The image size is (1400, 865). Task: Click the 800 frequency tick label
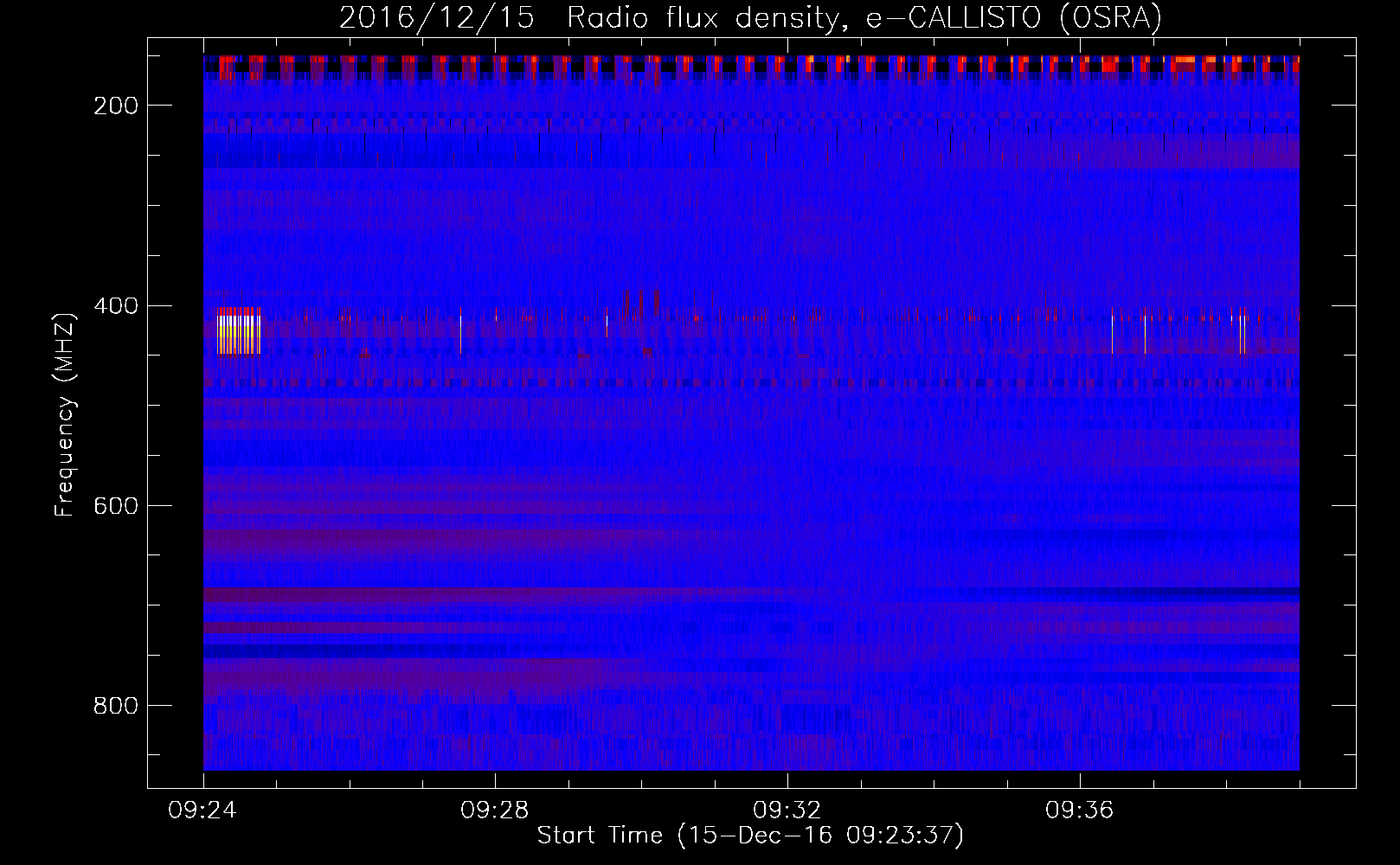click(116, 706)
